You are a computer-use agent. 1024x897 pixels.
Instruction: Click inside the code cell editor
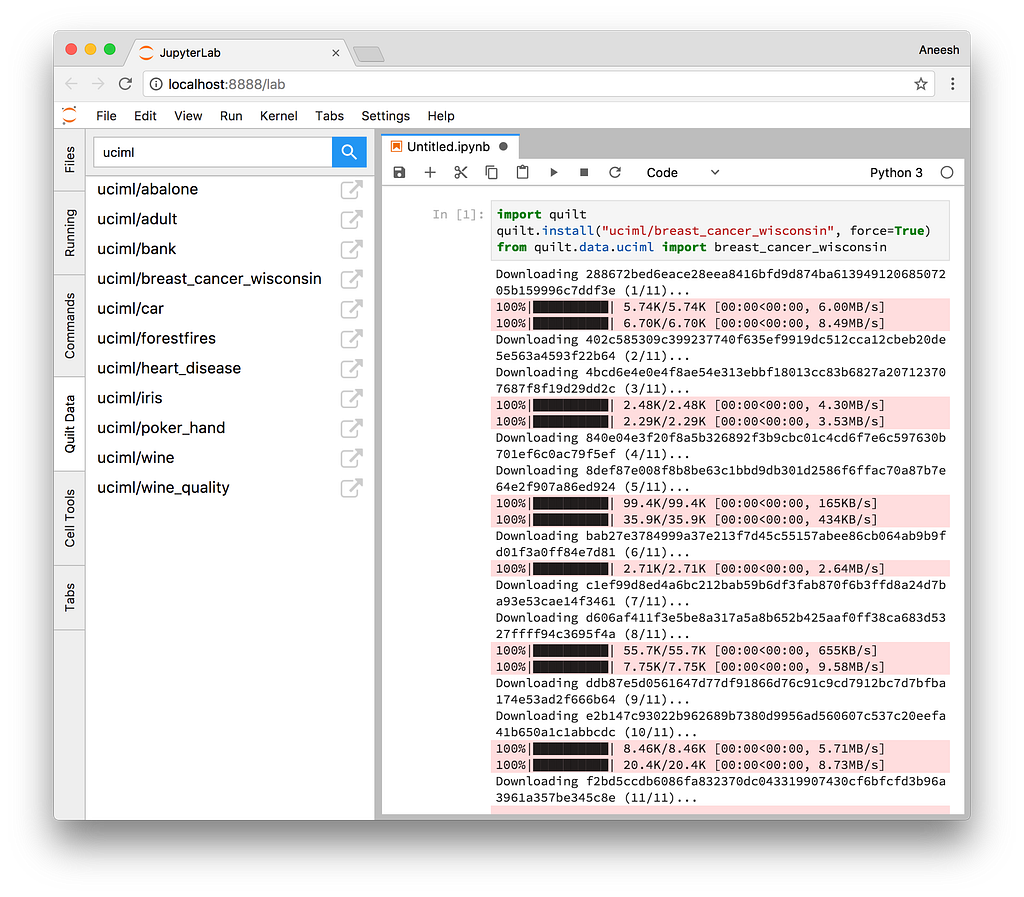[720, 230]
